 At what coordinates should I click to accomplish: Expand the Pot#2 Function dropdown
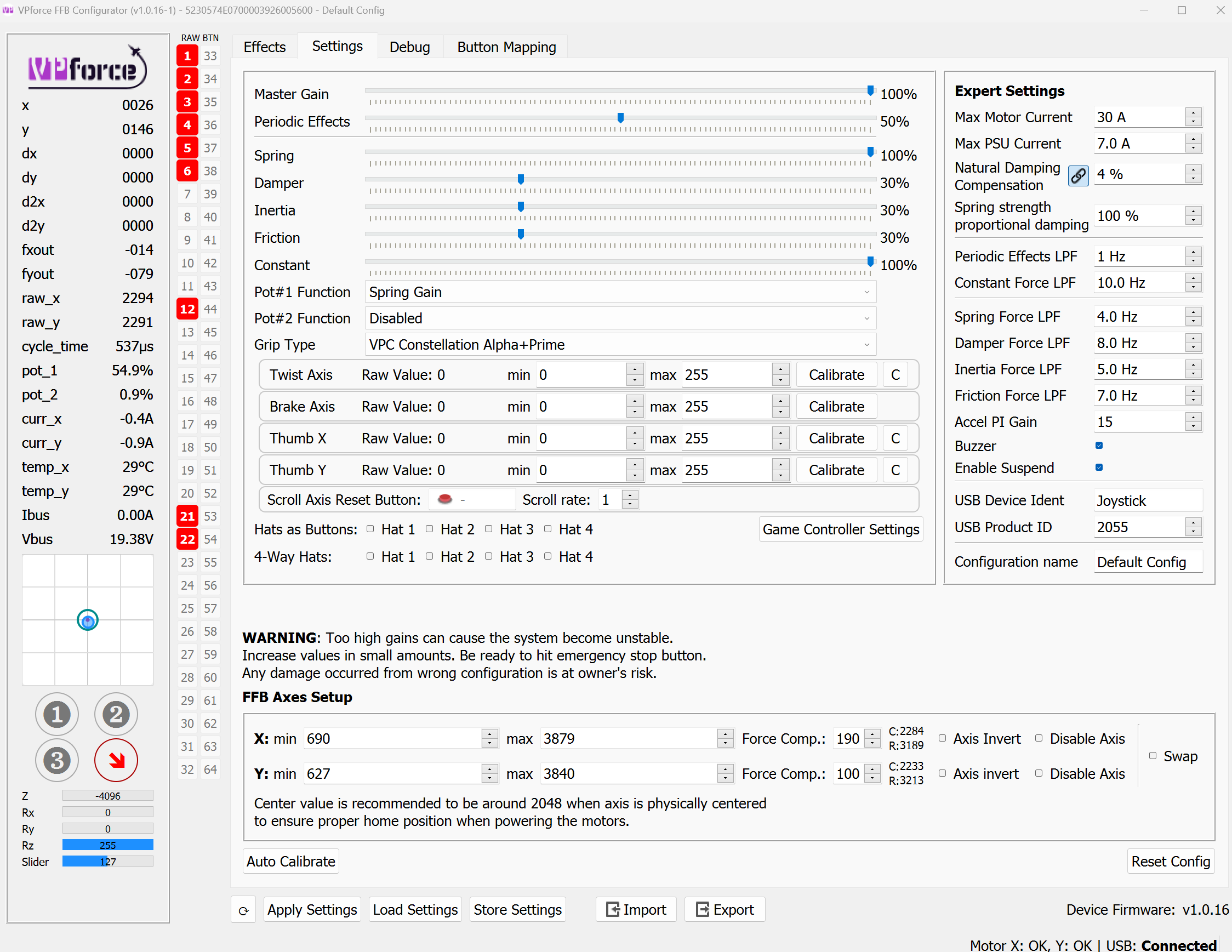(619, 318)
